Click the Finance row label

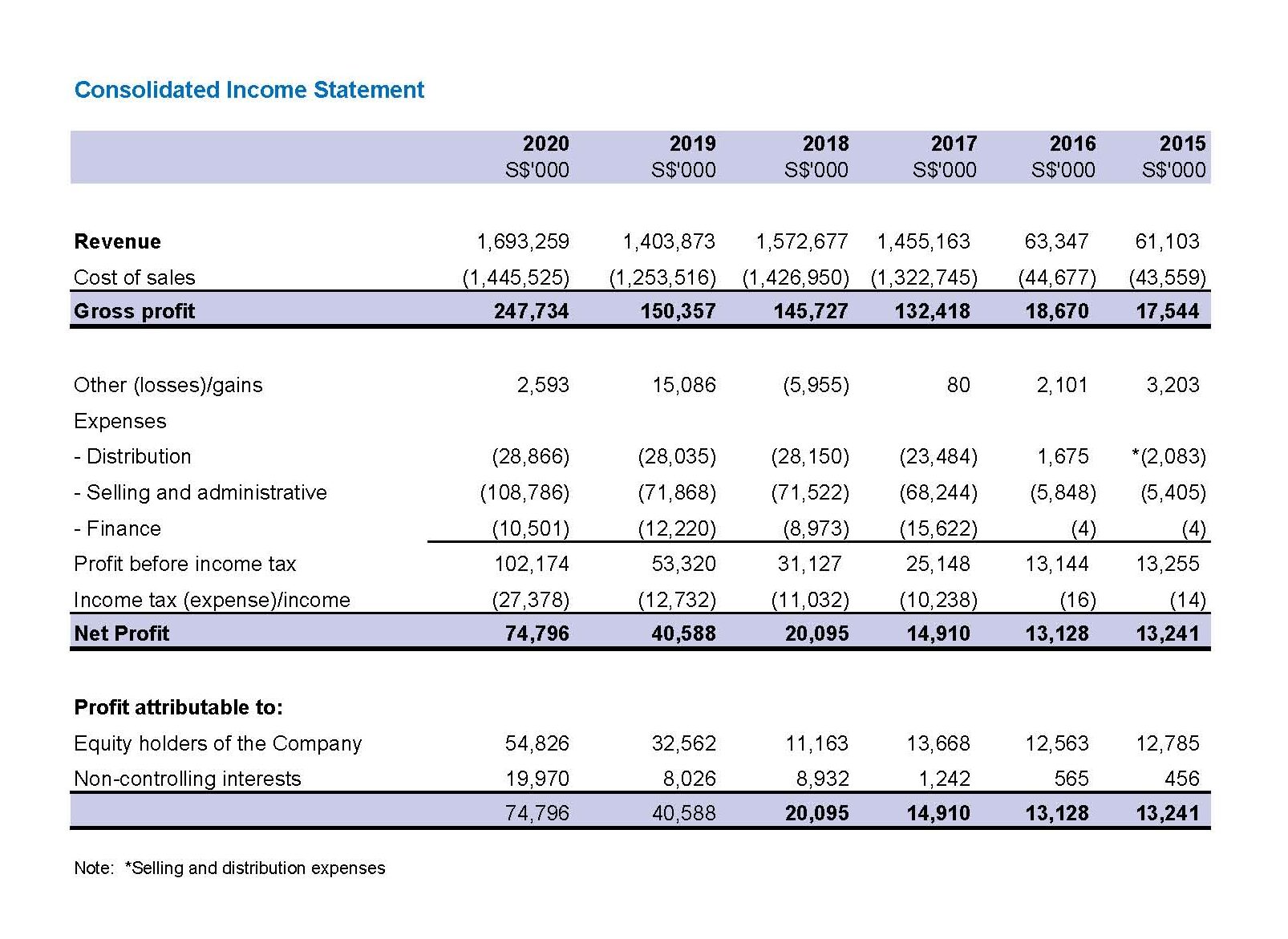point(117,528)
